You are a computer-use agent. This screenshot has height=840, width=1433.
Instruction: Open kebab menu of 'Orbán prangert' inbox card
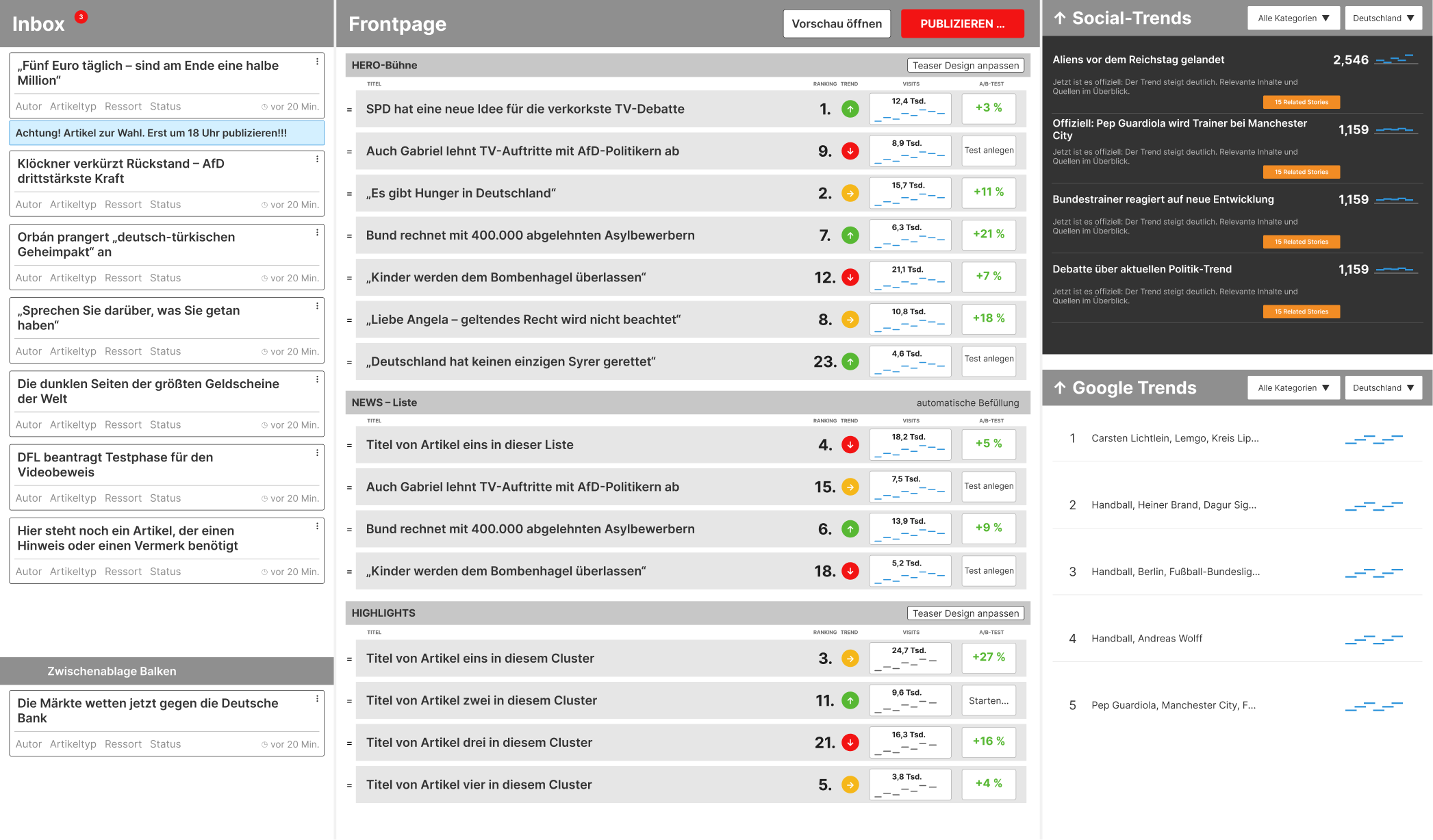[317, 233]
